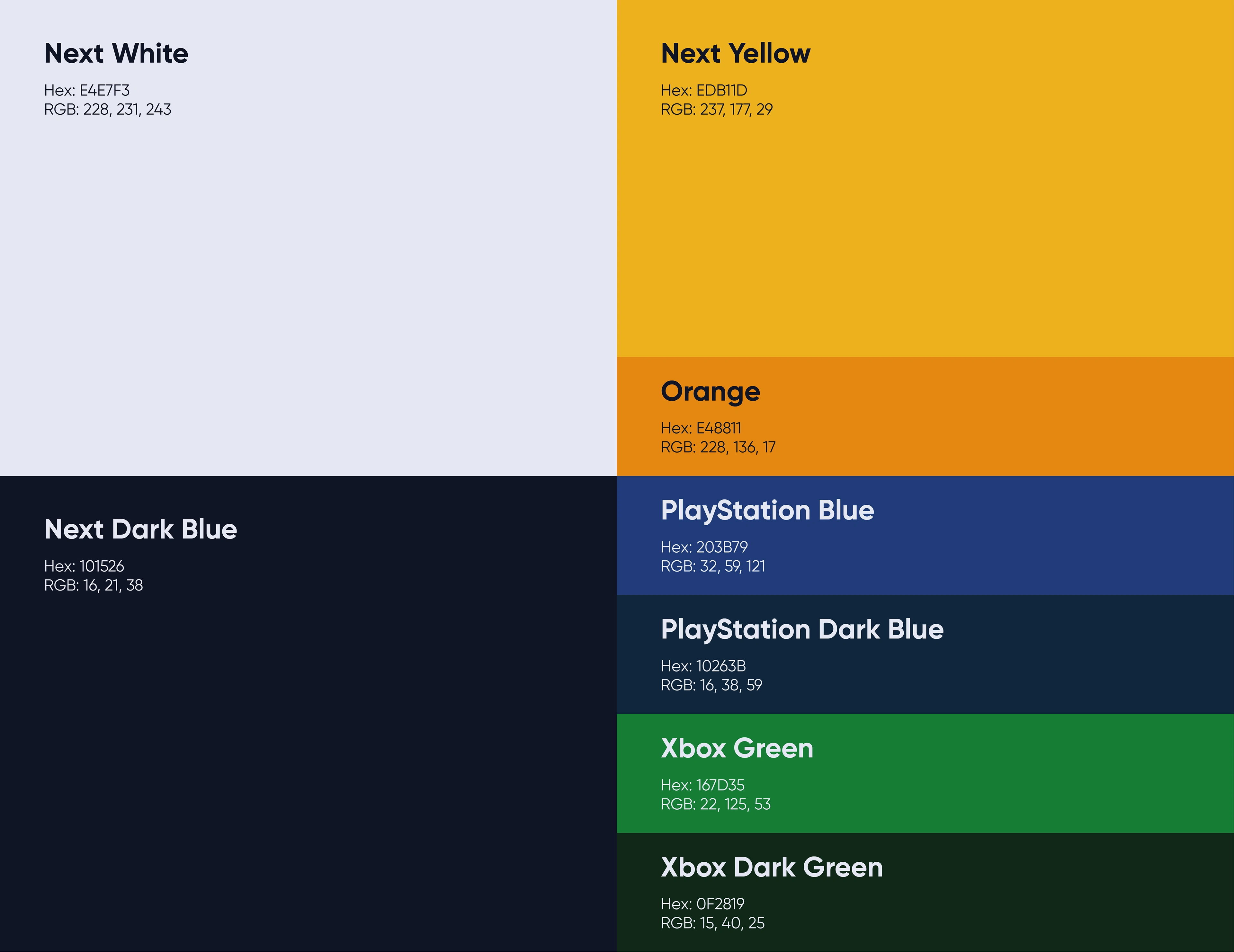Click the RGB 228, 136, 17 text
Image resolution: width=1234 pixels, height=952 pixels.
click(718, 448)
